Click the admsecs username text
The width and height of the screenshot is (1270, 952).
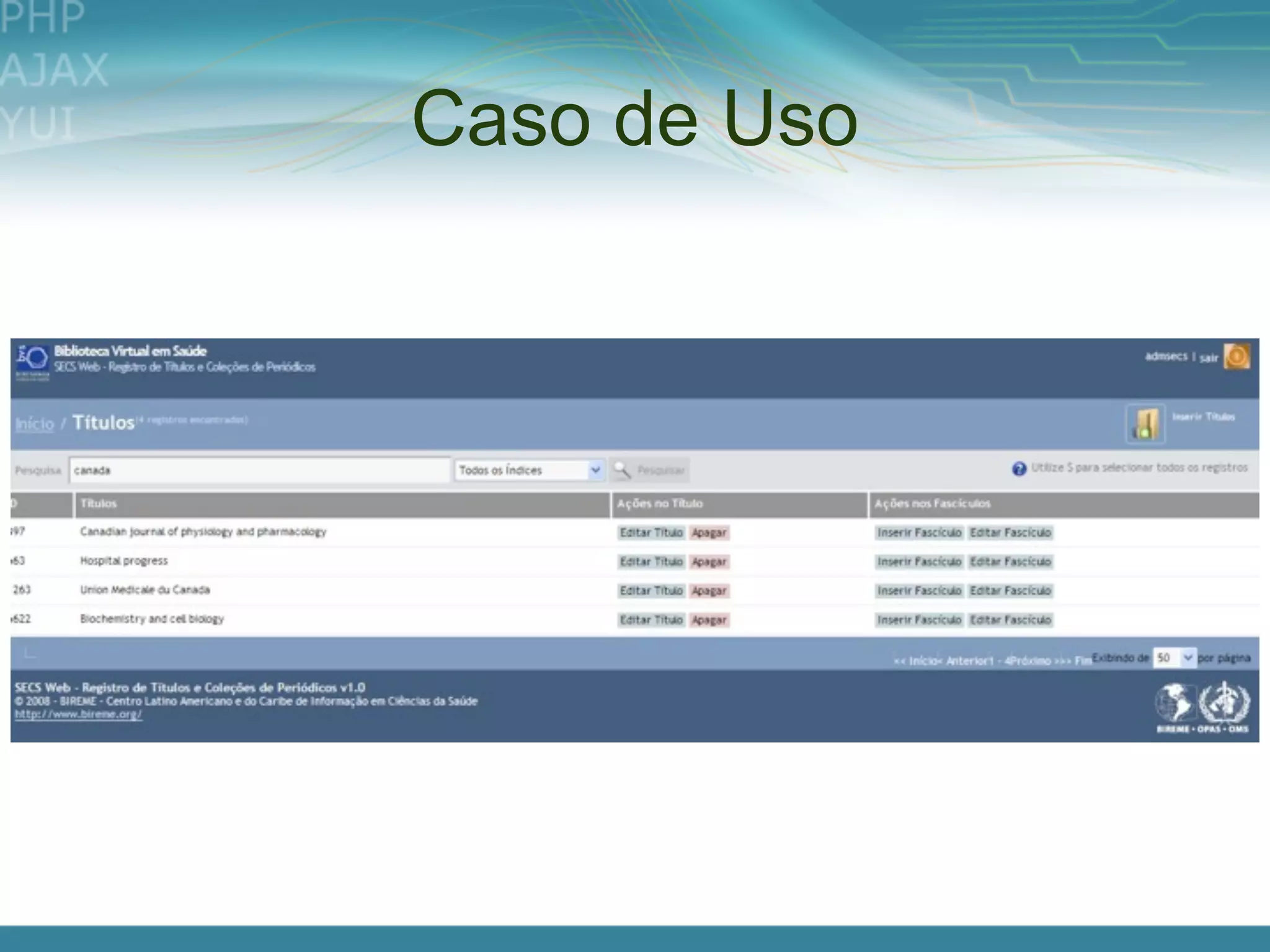(x=1166, y=356)
